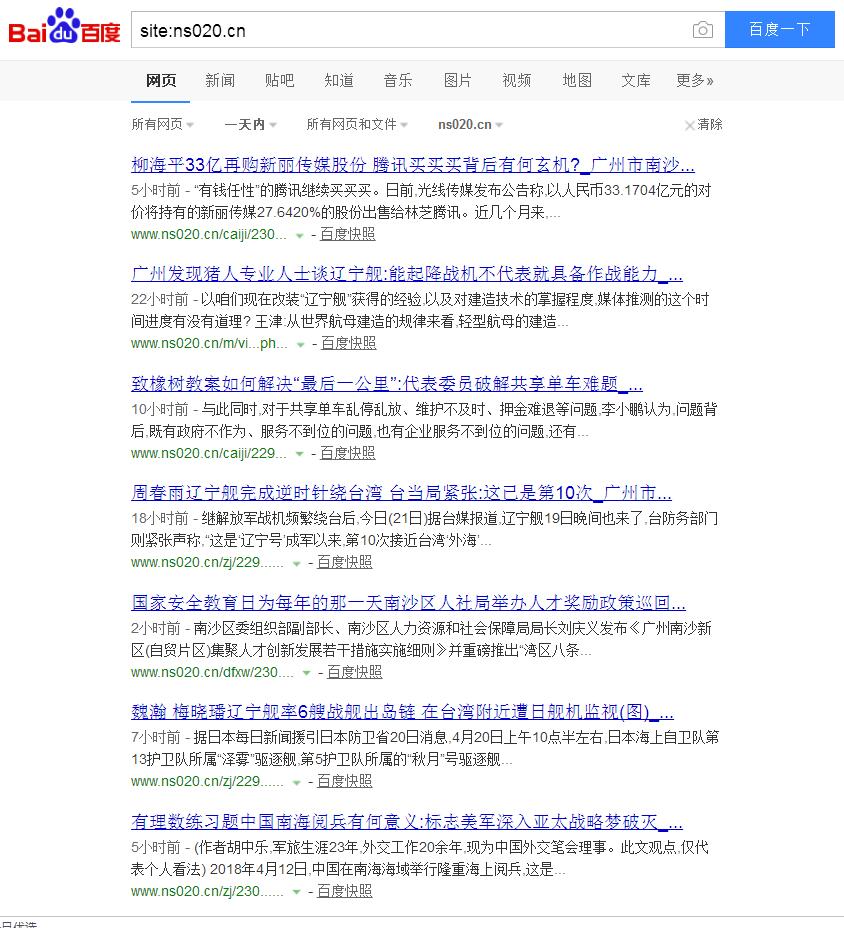Open the 文库 tab
The image size is (844, 928).
point(636,80)
